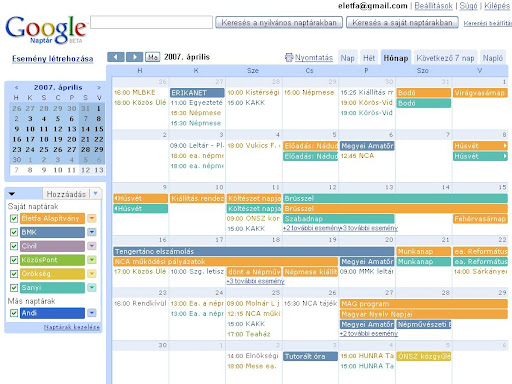Click into the calendar search input field

click(x=151, y=22)
